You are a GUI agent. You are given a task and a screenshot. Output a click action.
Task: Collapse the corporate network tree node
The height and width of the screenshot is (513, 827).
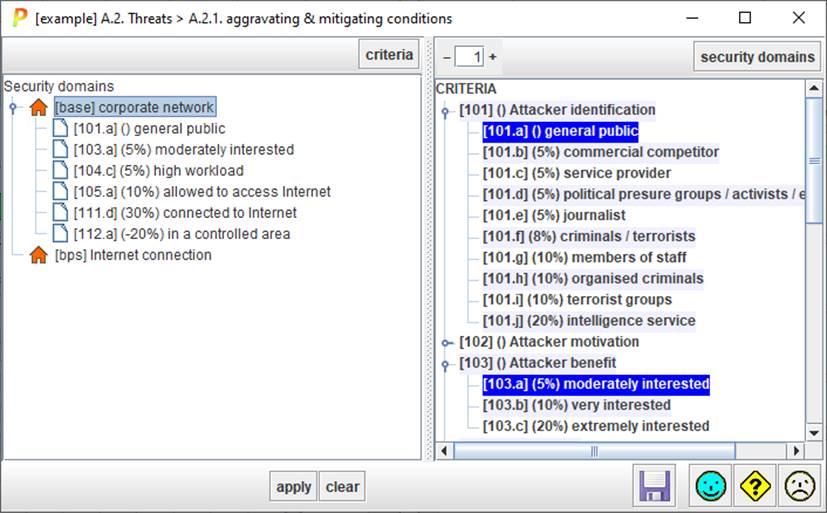point(12,108)
